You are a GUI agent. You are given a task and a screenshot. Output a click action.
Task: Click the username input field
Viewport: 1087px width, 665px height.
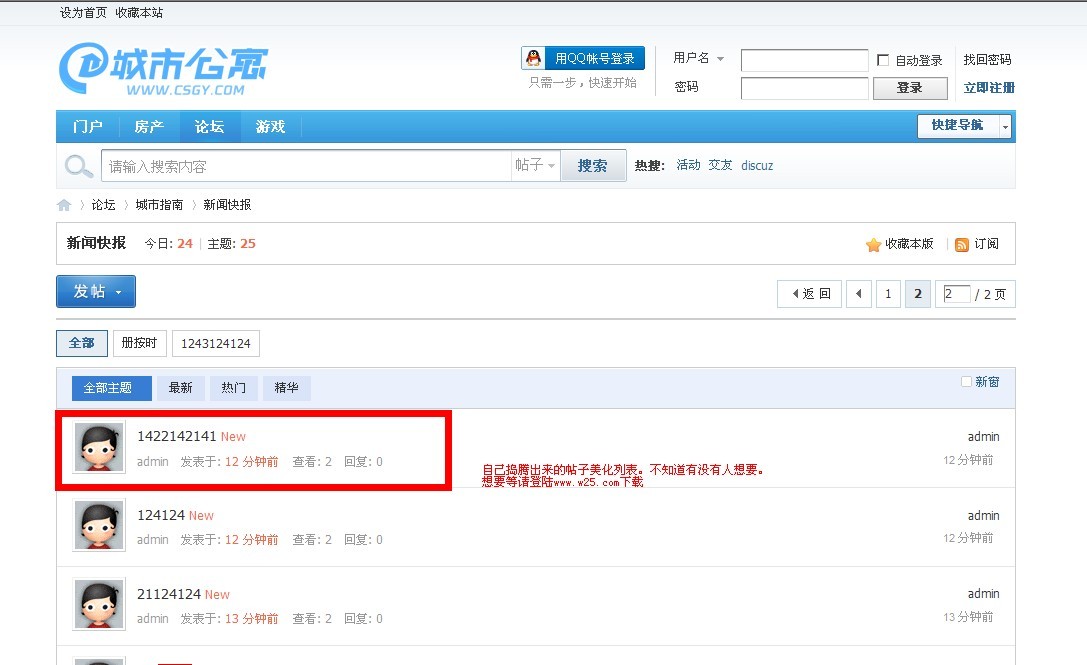[805, 60]
